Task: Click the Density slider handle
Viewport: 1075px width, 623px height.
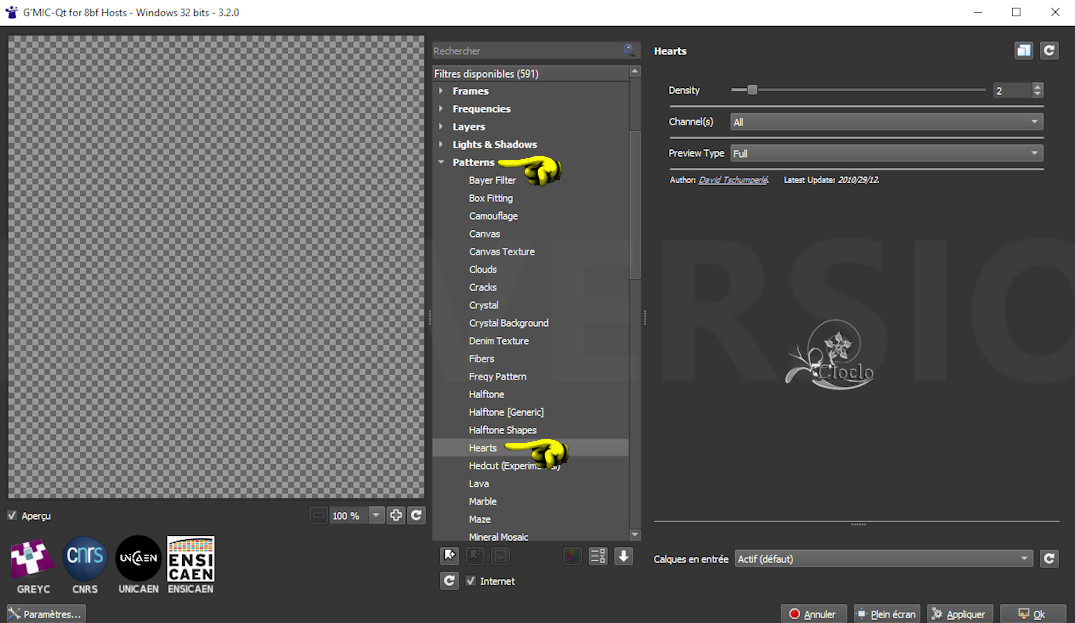Action: coord(752,90)
